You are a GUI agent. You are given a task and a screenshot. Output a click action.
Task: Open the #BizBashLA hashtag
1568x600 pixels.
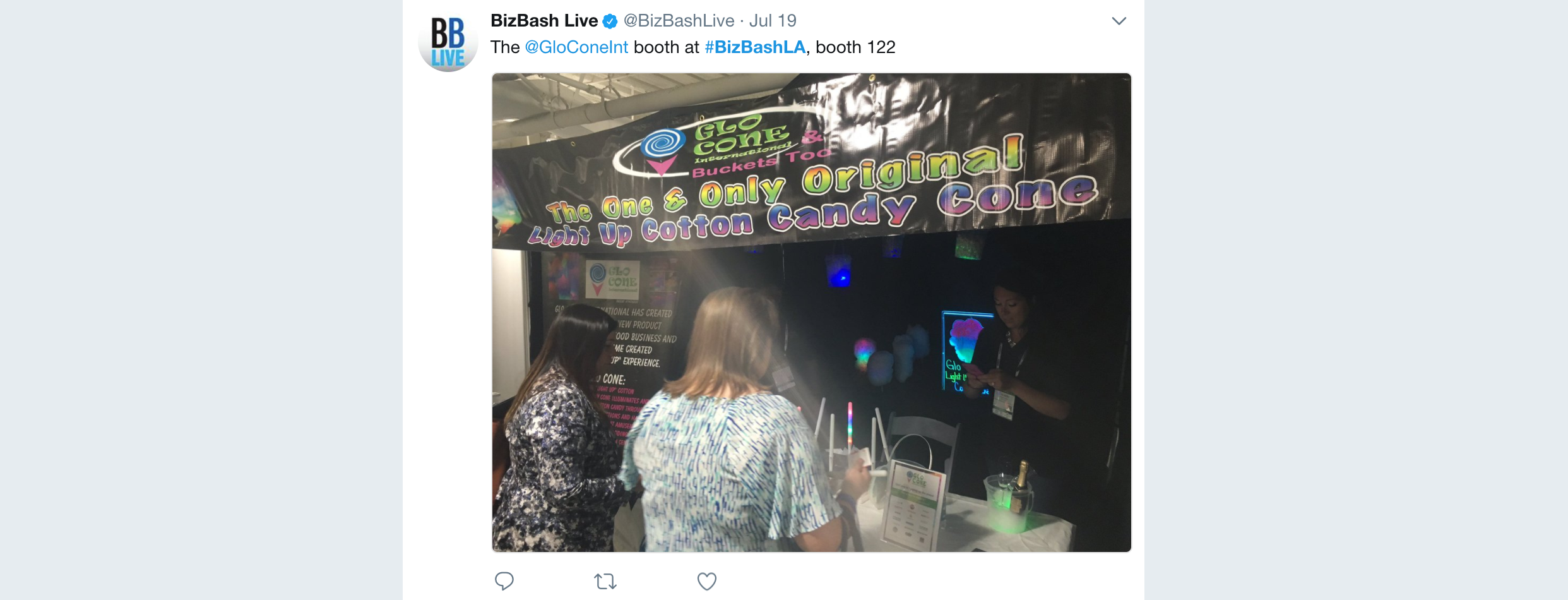755,47
